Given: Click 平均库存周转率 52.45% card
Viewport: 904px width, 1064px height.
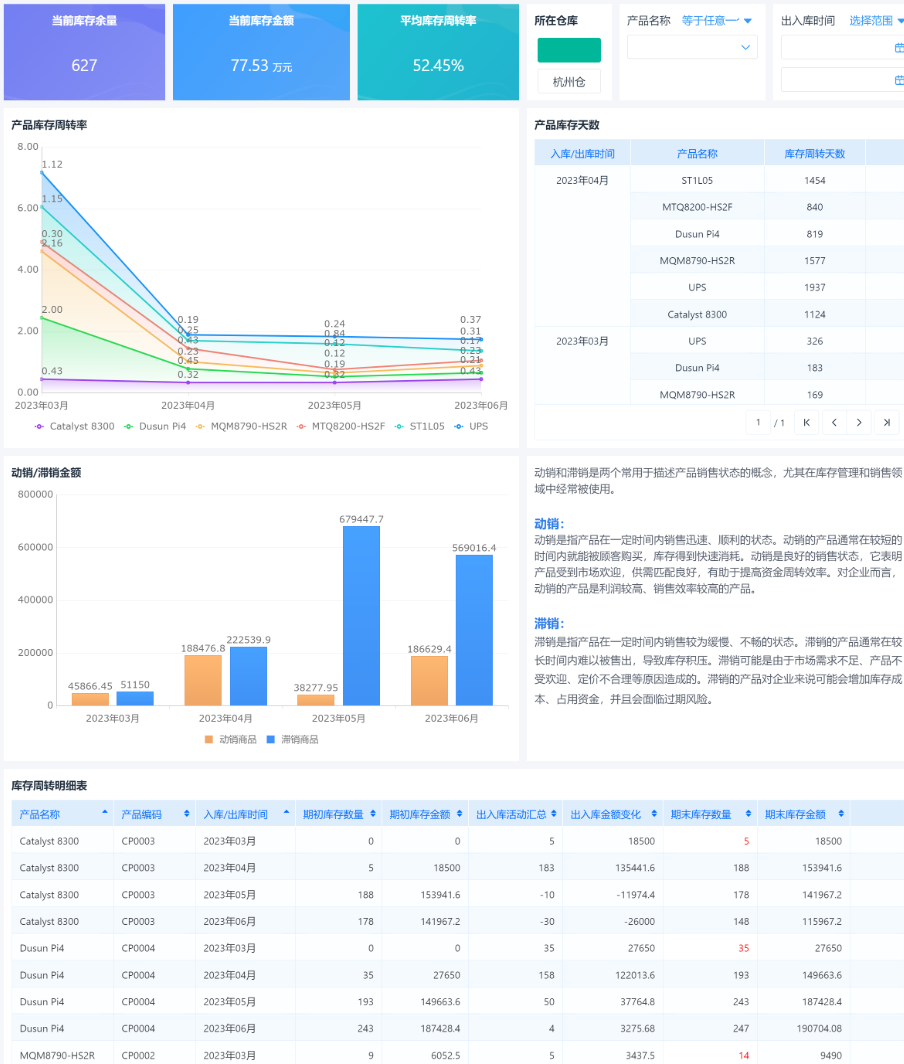Looking at the screenshot, I should pyautogui.click(x=438, y=52).
